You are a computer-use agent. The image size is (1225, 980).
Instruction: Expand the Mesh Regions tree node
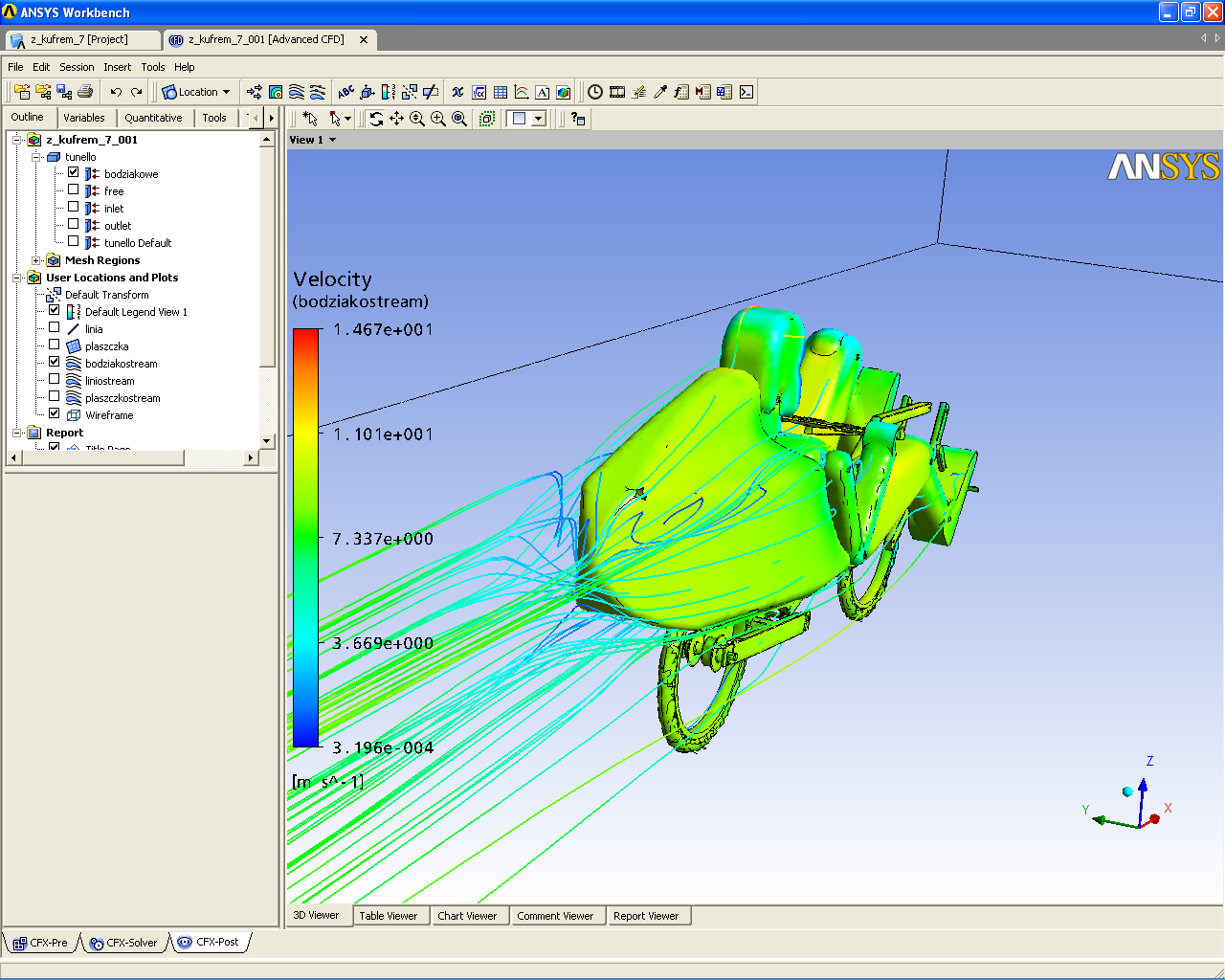pyautogui.click(x=36, y=260)
